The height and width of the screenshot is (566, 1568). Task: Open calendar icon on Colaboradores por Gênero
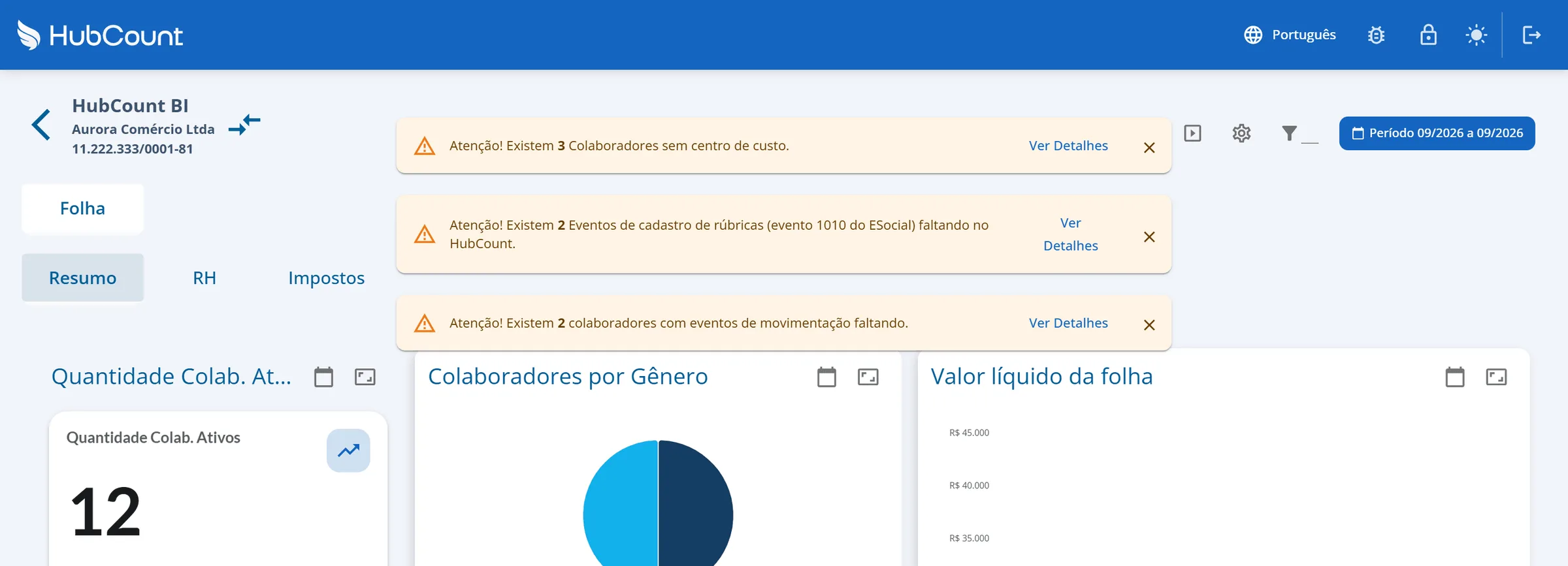(826, 377)
